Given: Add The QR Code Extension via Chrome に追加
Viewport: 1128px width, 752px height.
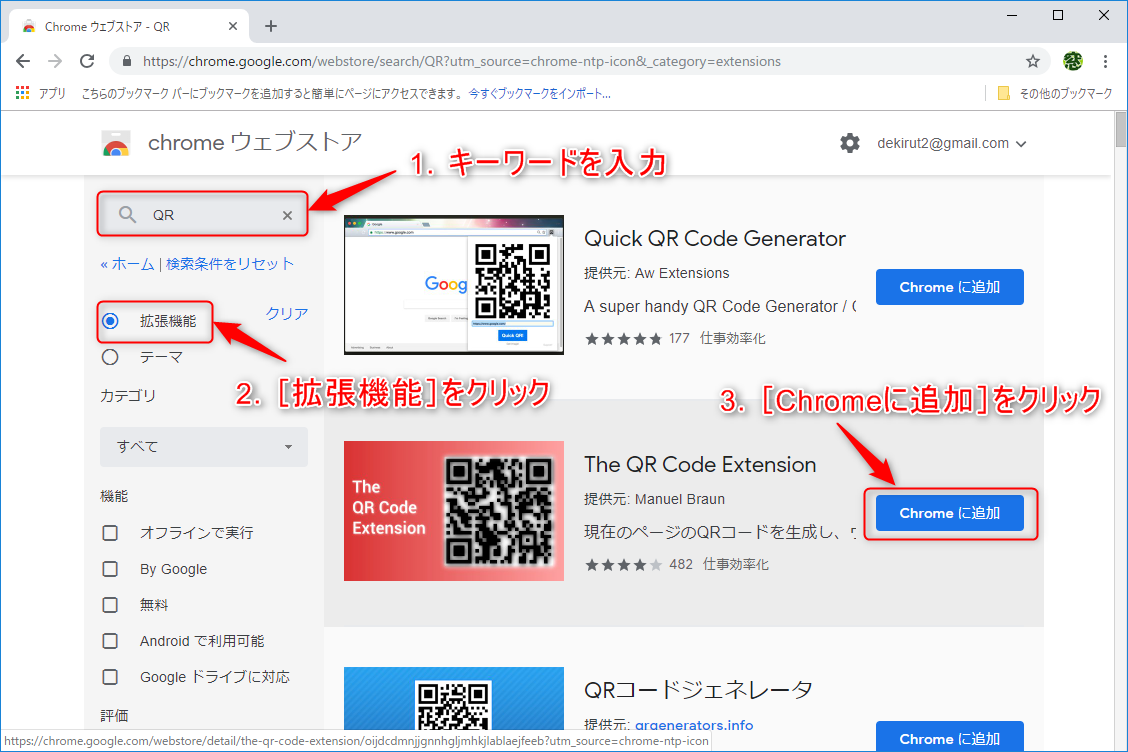Looking at the screenshot, I should point(948,512).
